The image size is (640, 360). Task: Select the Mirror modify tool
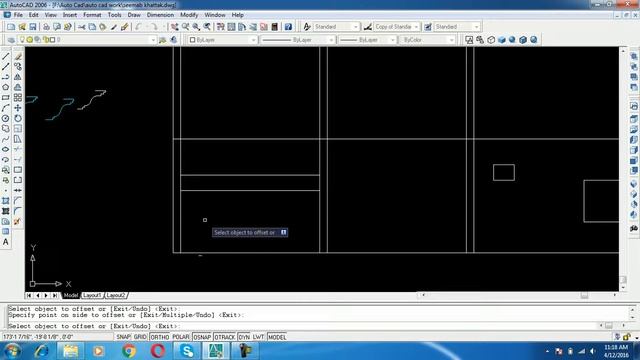18,77
